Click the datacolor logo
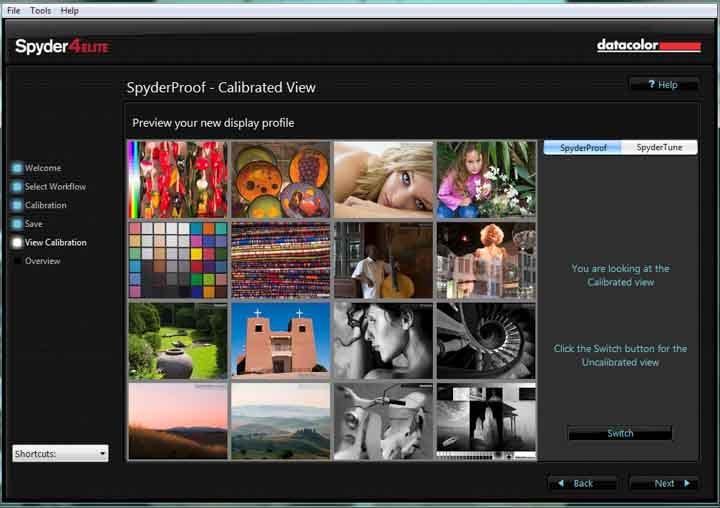This screenshot has height=508, width=720. [649, 45]
